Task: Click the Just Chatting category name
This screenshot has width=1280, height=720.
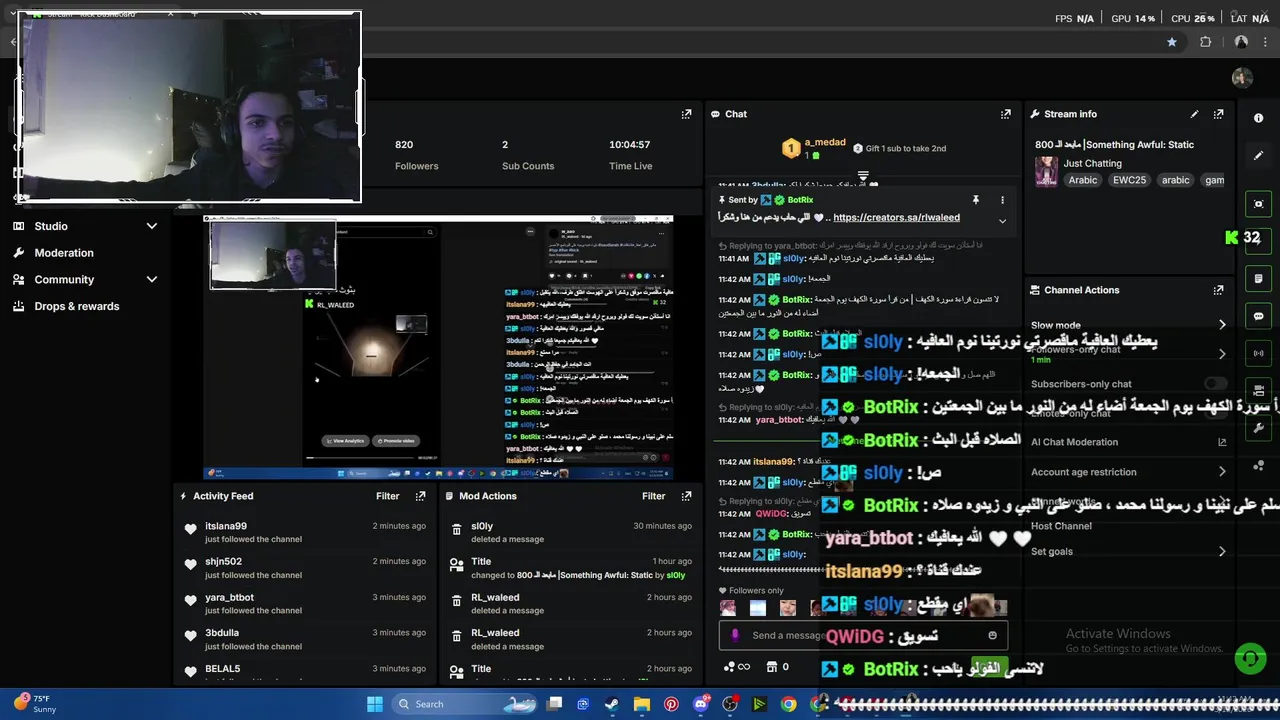Action: click(x=1092, y=163)
